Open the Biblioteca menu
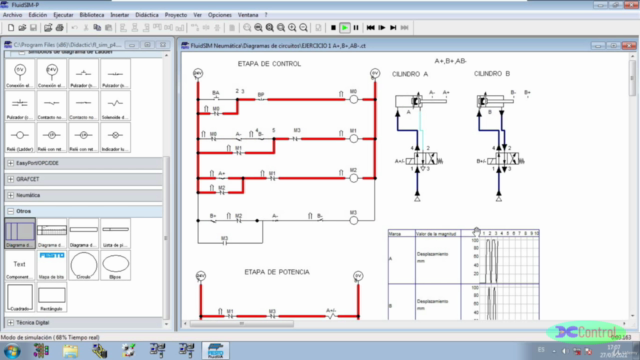Image resolution: width=640 pixels, height=360 pixels. (92, 15)
